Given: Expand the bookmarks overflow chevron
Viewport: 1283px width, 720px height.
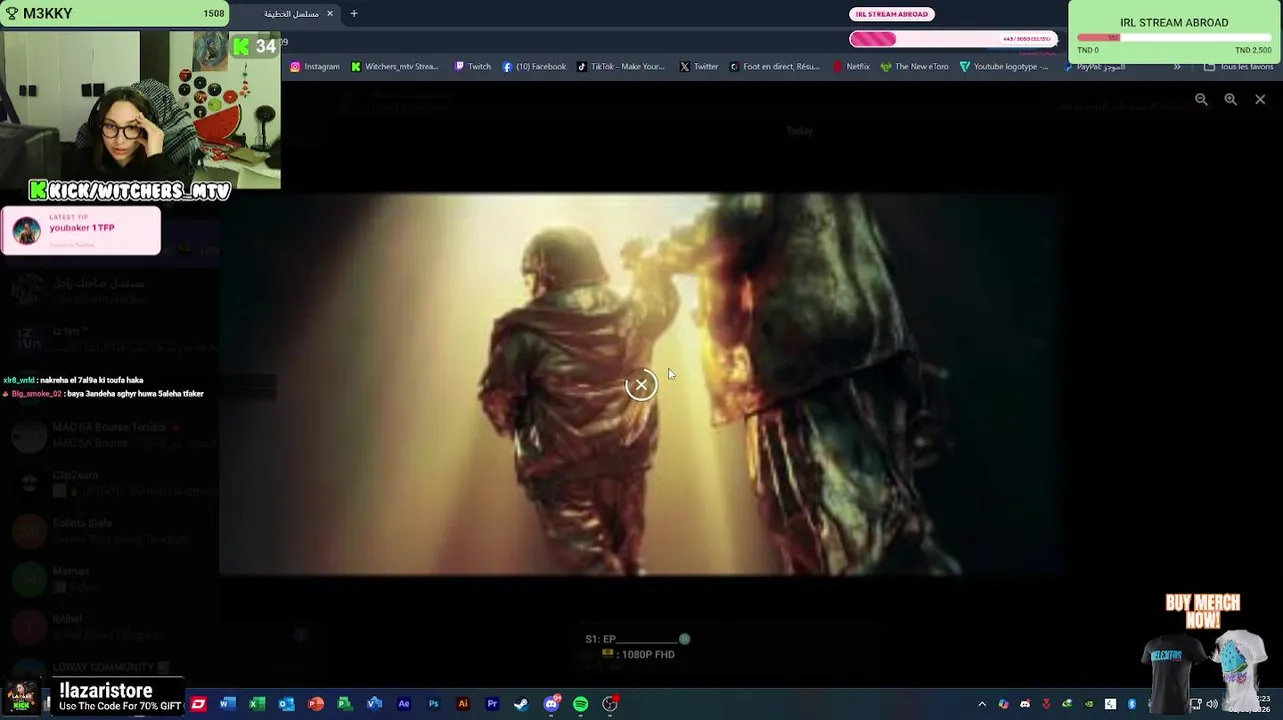Looking at the screenshot, I should click(x=1177, y=67).
